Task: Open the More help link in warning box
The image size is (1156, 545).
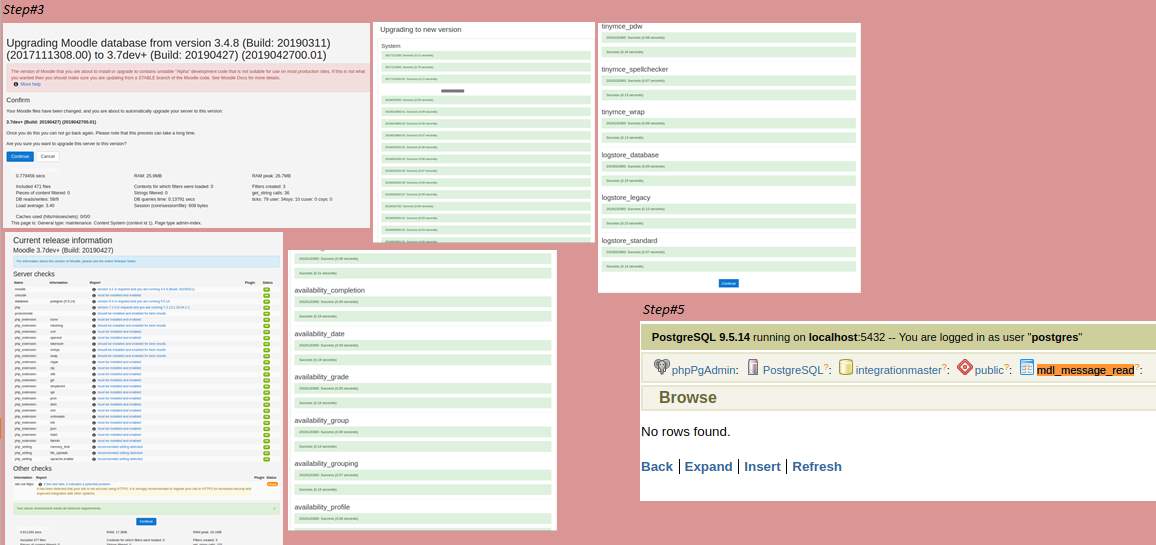Action: (x=30, y=84)
